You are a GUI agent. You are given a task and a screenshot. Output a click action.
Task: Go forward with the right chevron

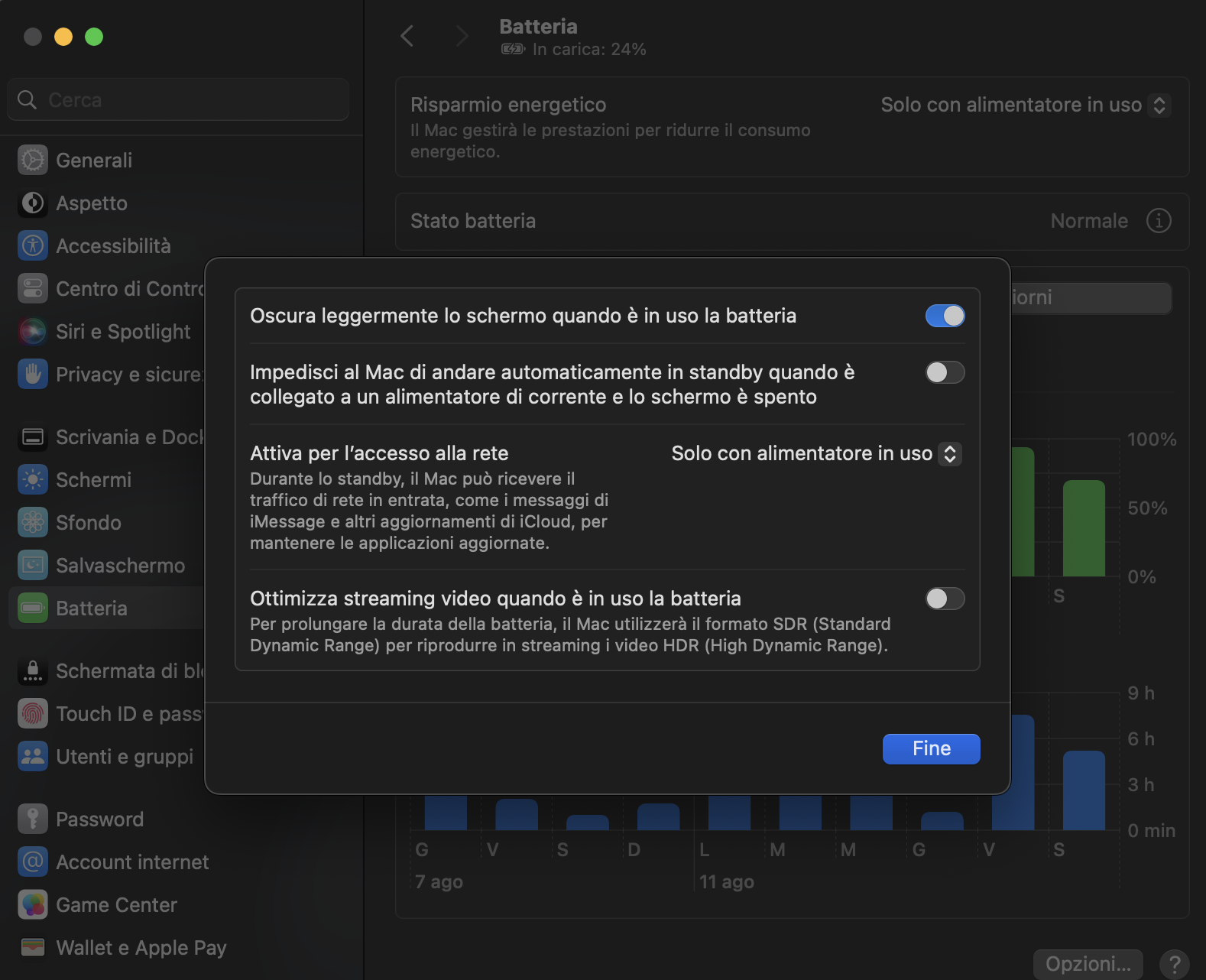point(462,36)
